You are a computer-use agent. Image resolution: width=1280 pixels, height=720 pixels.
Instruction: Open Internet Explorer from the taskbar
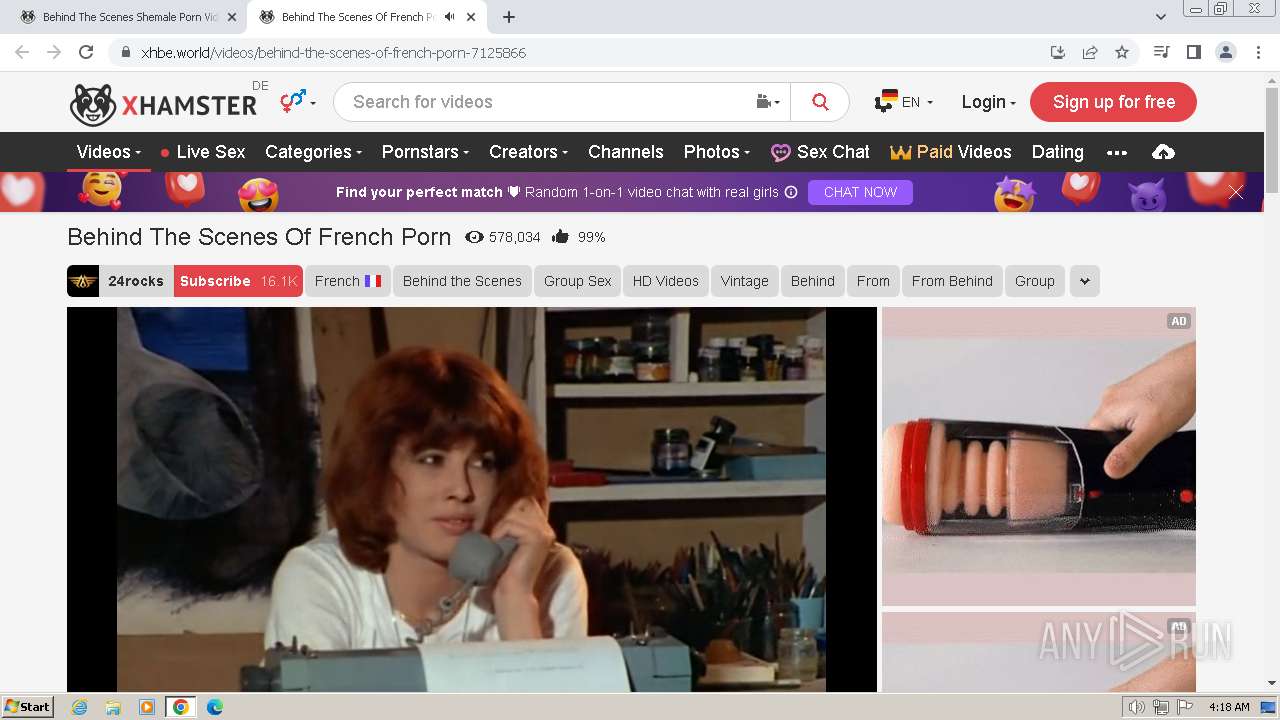79,707
